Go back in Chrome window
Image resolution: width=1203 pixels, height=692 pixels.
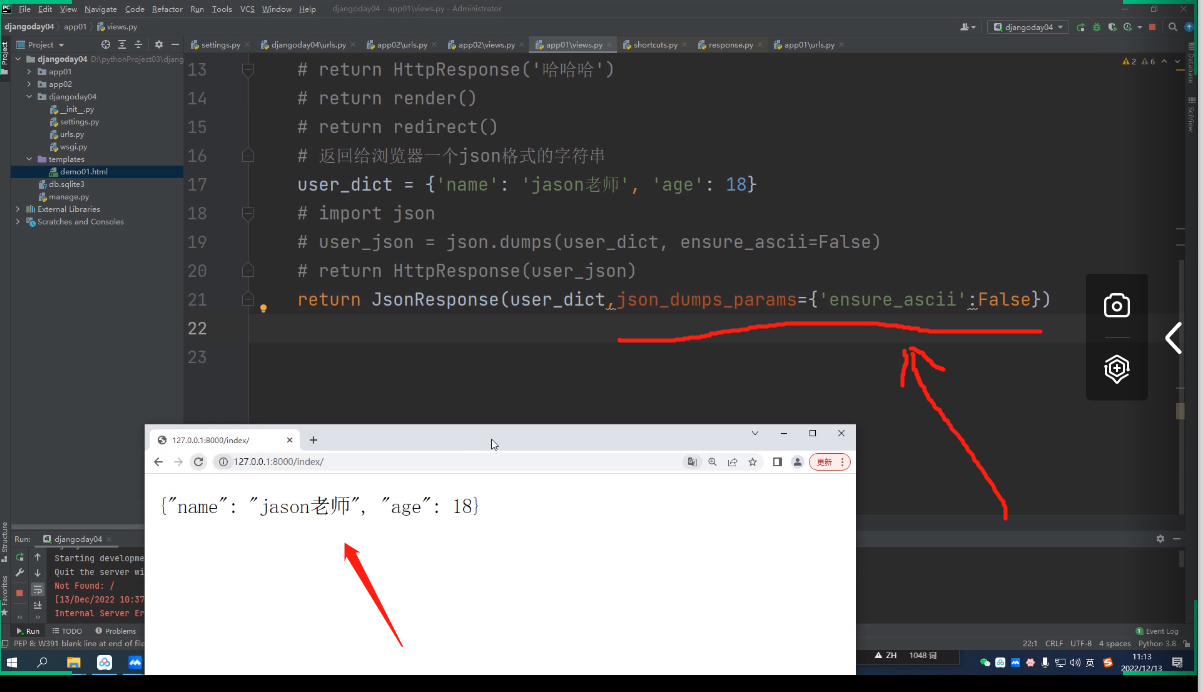coord(158,462)
